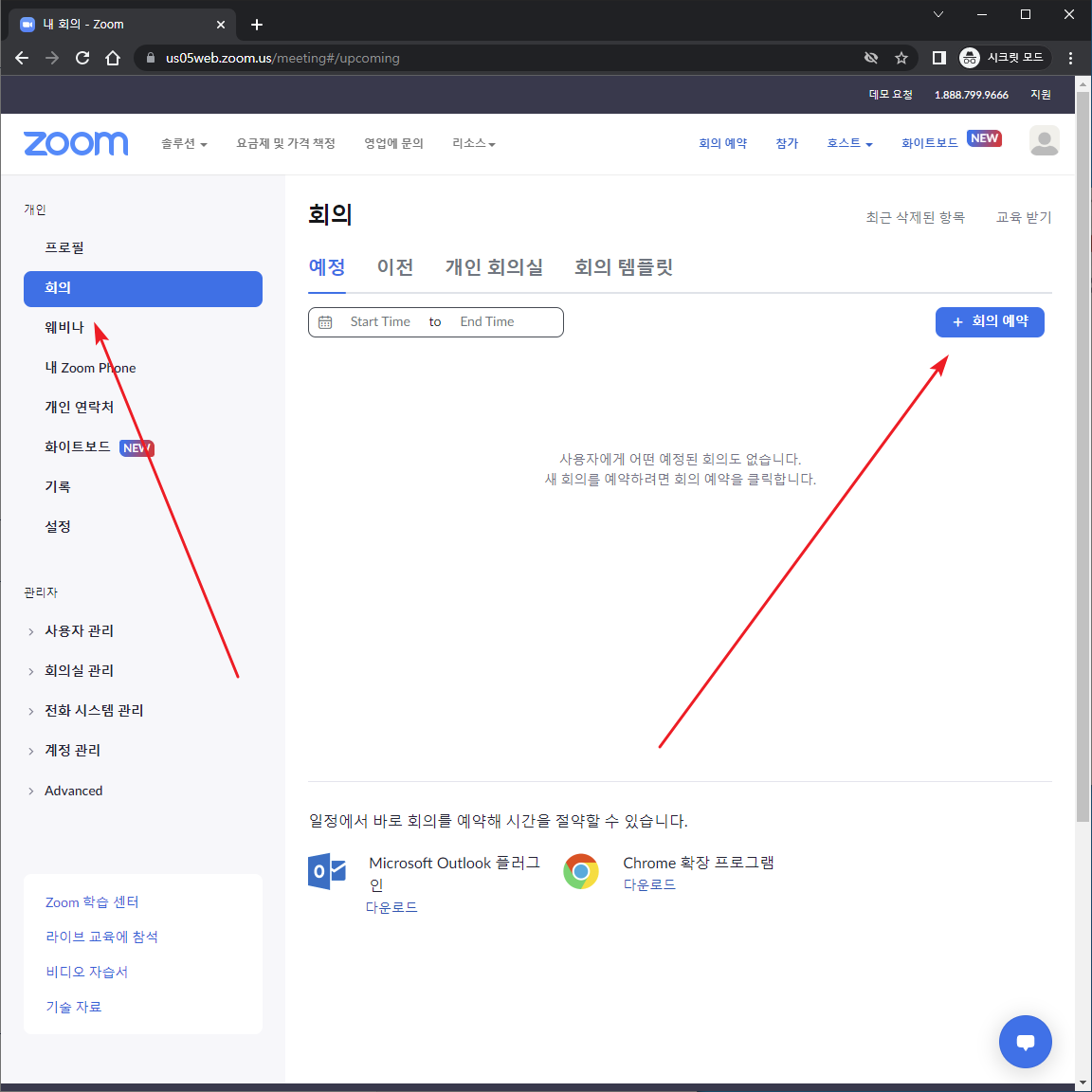Expand the 솔루션 dropdown menu
The height and width of the screenshot is (1092, 1092).
point(184,143)
